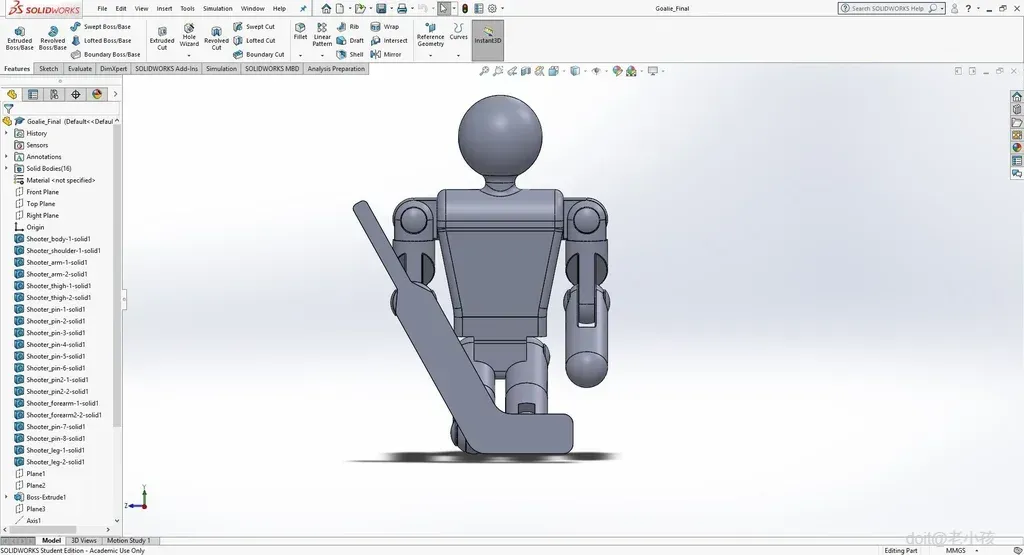
Task: Select the Shell feature tool
Action: [x=350, y=54]
